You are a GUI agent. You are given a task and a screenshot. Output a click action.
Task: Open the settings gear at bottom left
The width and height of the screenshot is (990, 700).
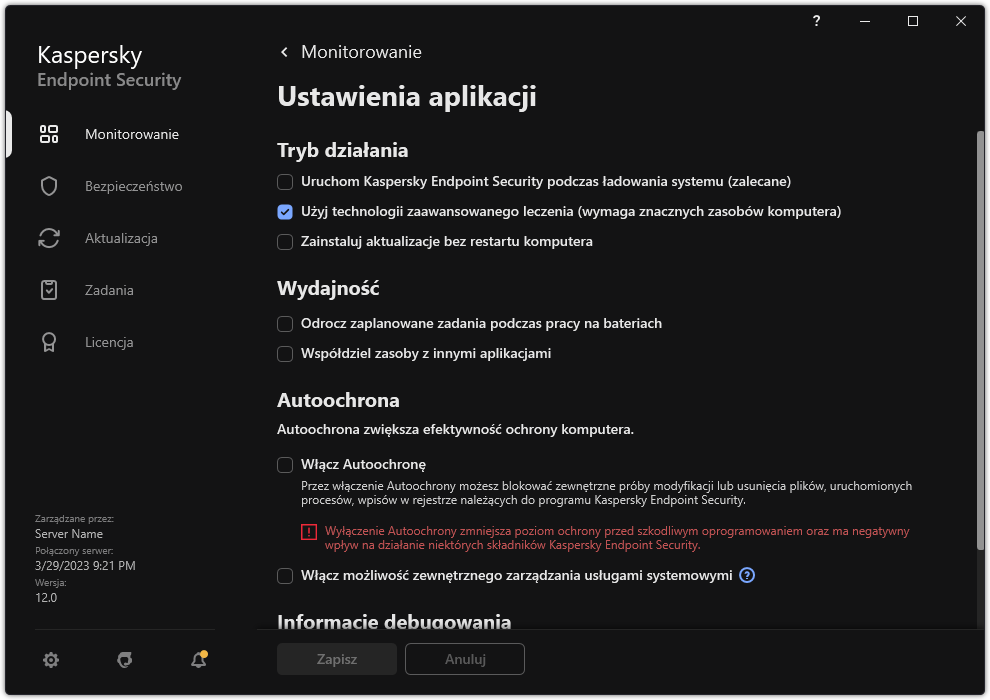tap(50, 660)
